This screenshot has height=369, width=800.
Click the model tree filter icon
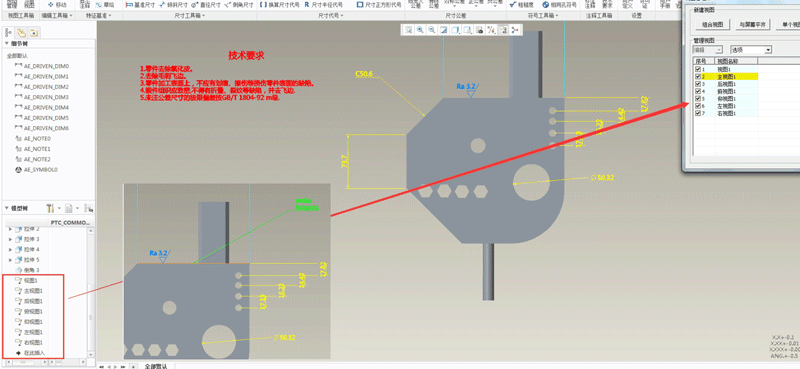pyautogui.click(x=88, y=208)
